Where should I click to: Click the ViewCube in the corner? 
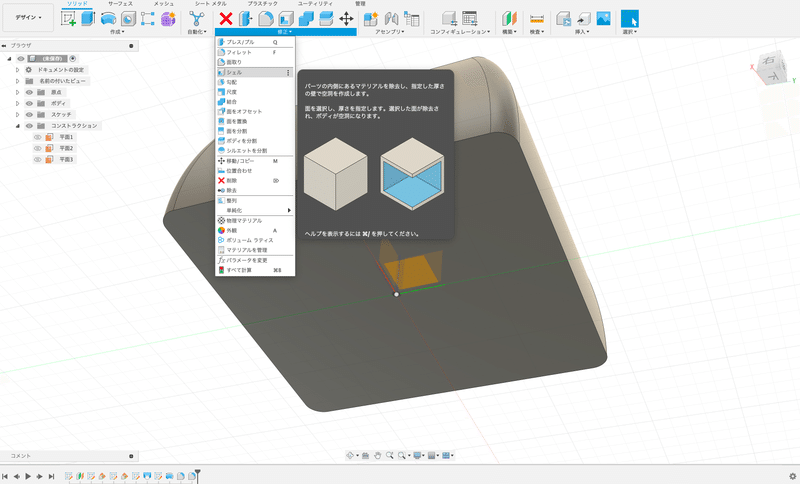771,68
